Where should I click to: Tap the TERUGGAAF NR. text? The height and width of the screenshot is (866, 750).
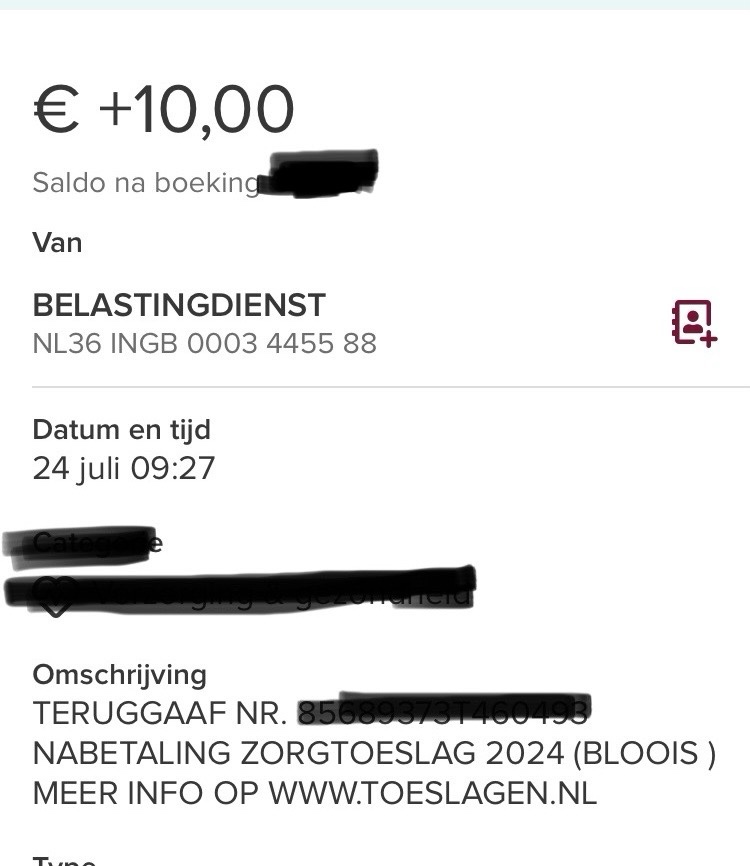161,713
